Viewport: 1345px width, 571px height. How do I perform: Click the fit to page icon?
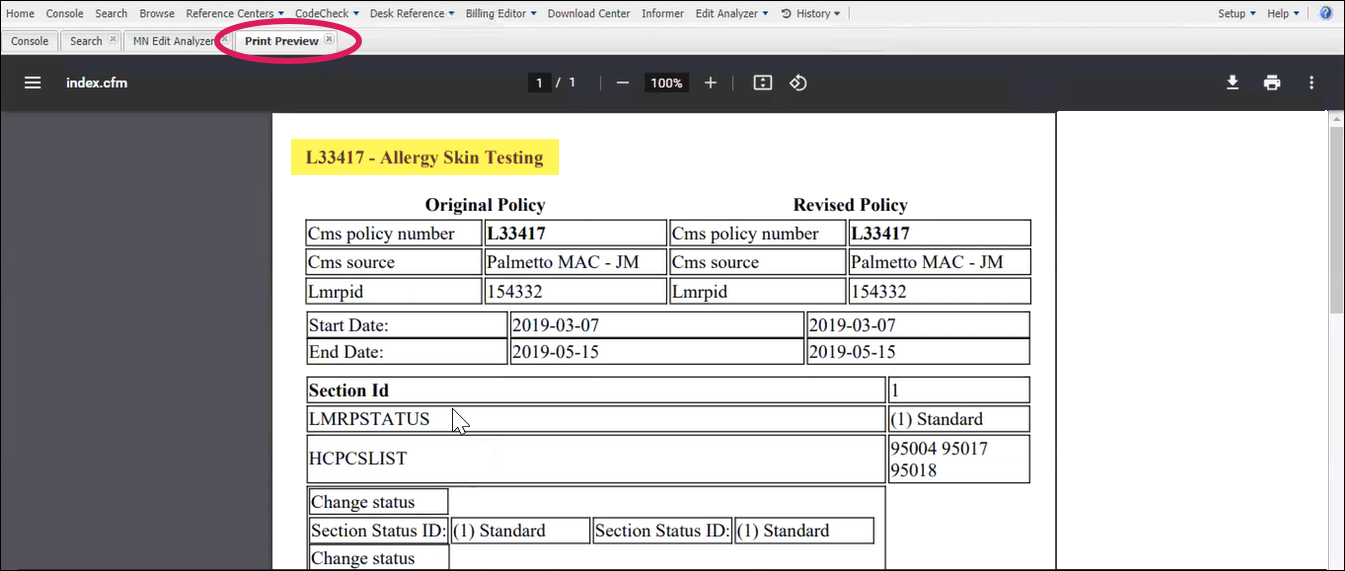click(x=762, y=83)
